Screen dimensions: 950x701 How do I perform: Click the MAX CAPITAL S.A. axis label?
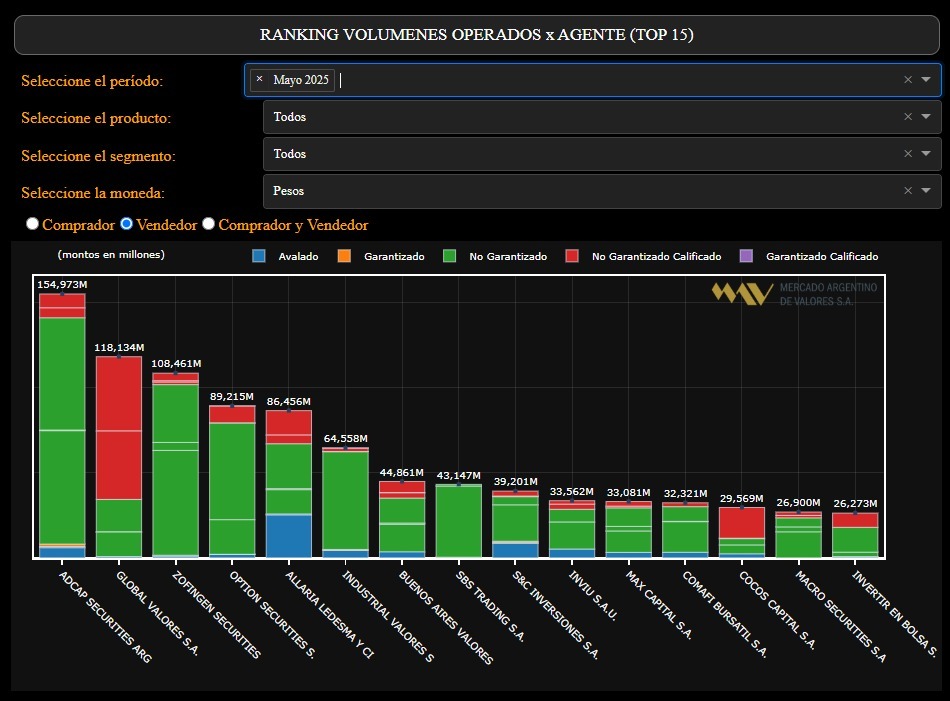point(659,605)
